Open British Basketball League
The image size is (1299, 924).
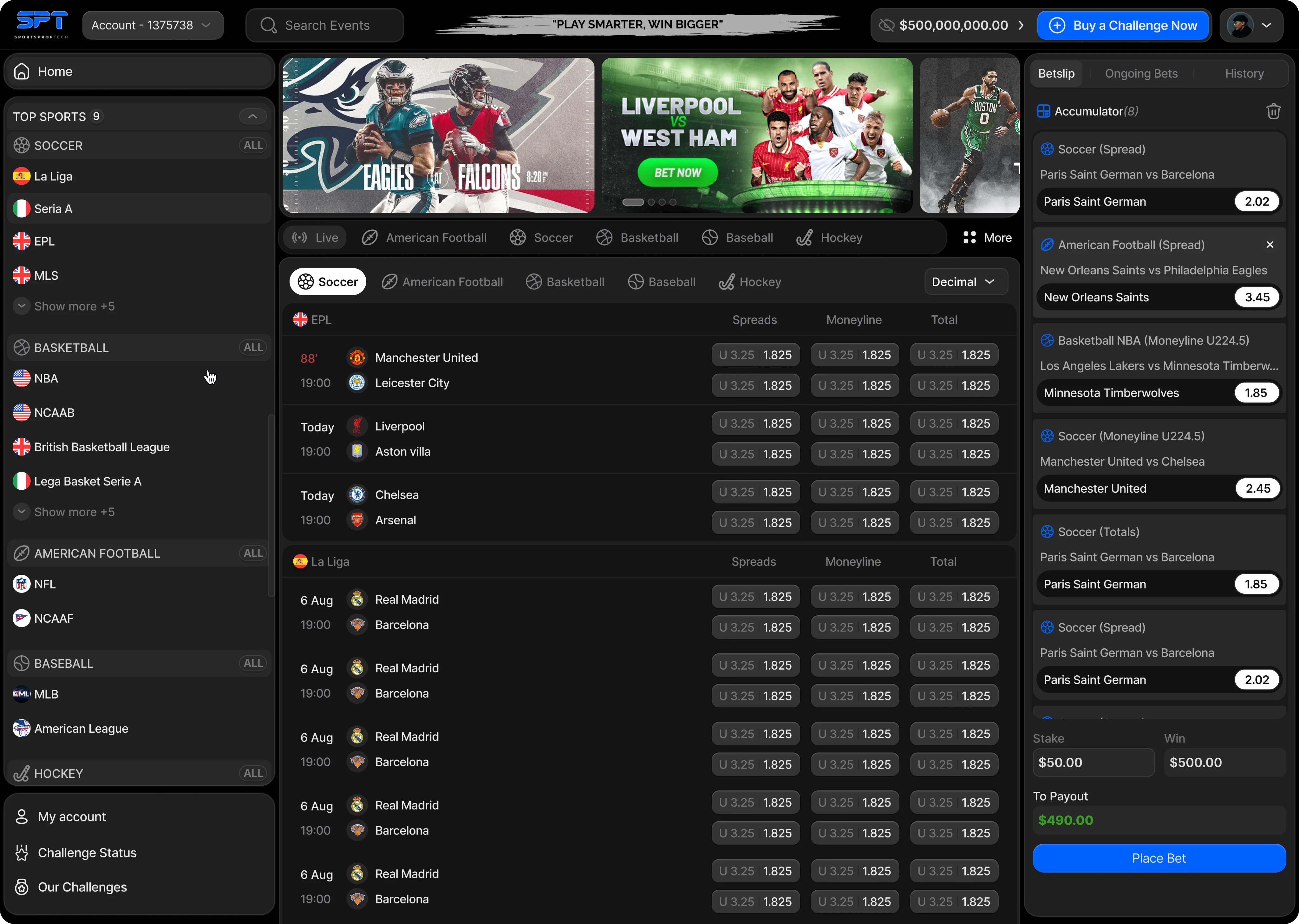click(x=139, y=447)
